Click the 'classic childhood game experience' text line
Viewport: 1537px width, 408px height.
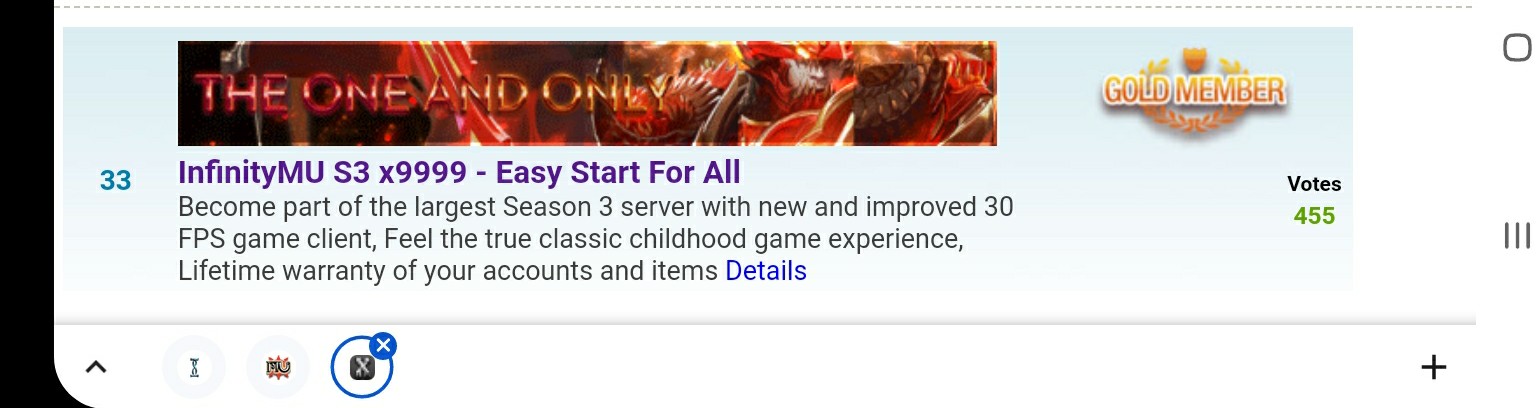[571, 240]
